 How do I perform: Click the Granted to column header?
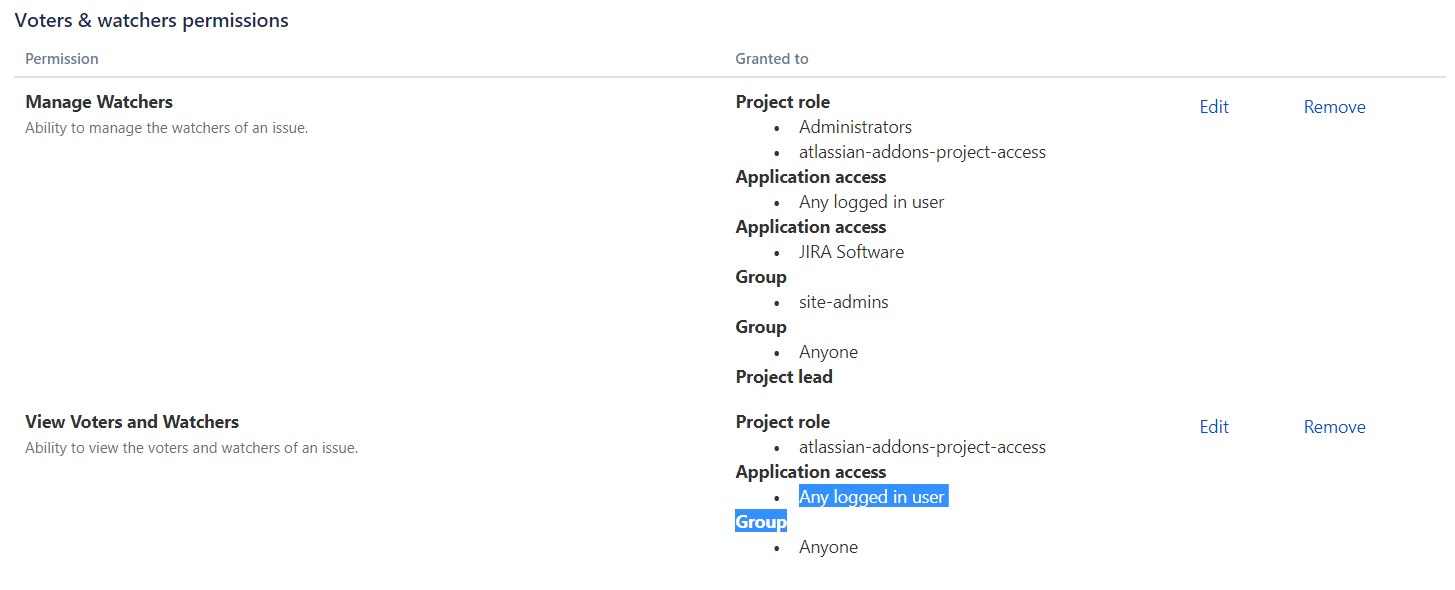click(772, 59)
